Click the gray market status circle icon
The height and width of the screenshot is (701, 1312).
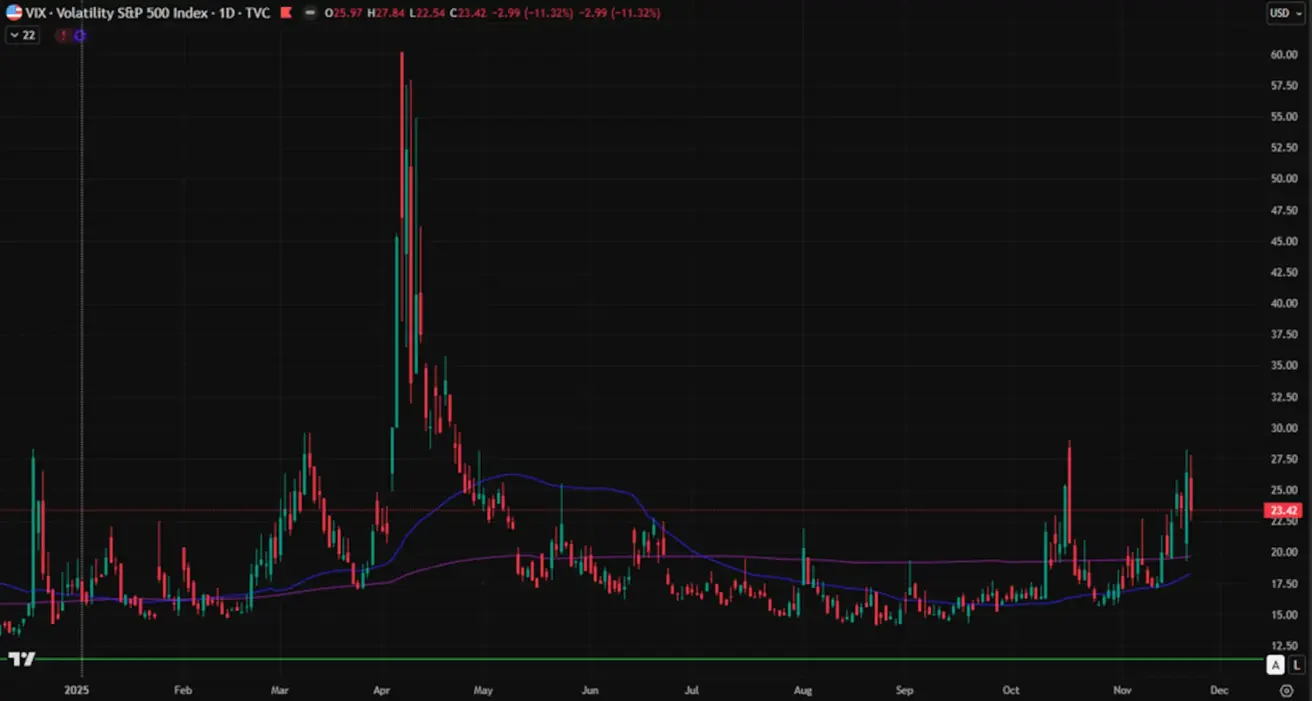(x=309, y=13)
